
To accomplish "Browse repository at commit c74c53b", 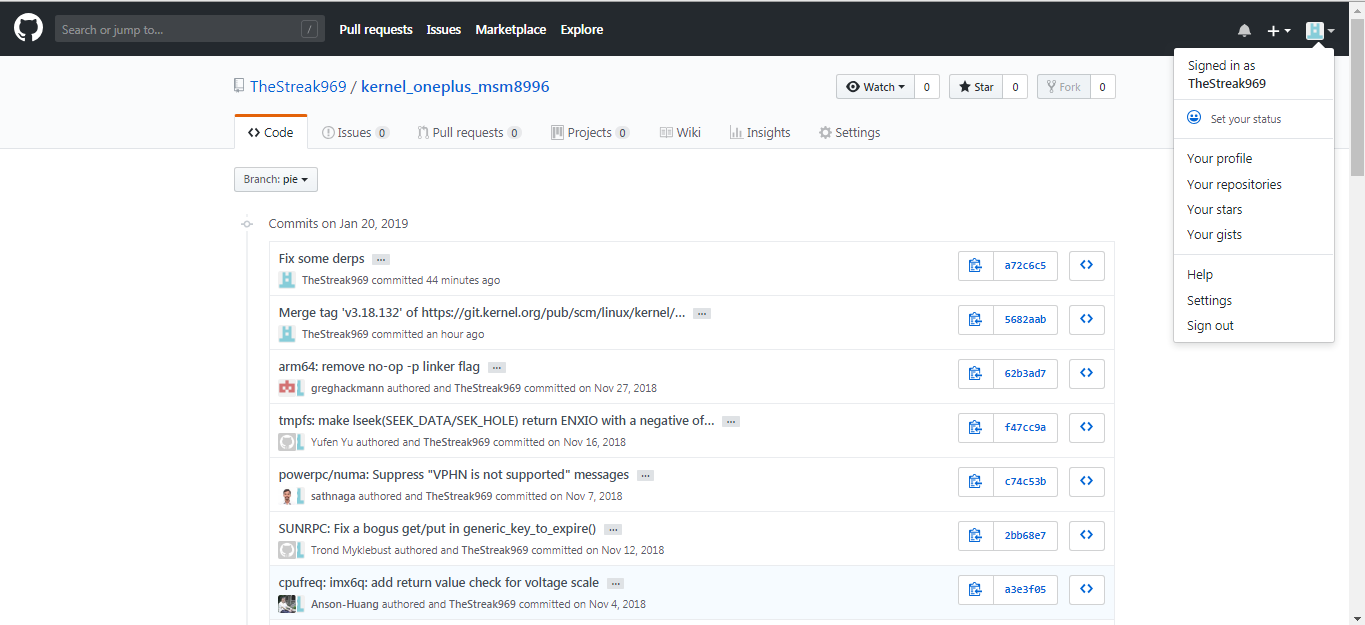I will point(1086,482).
